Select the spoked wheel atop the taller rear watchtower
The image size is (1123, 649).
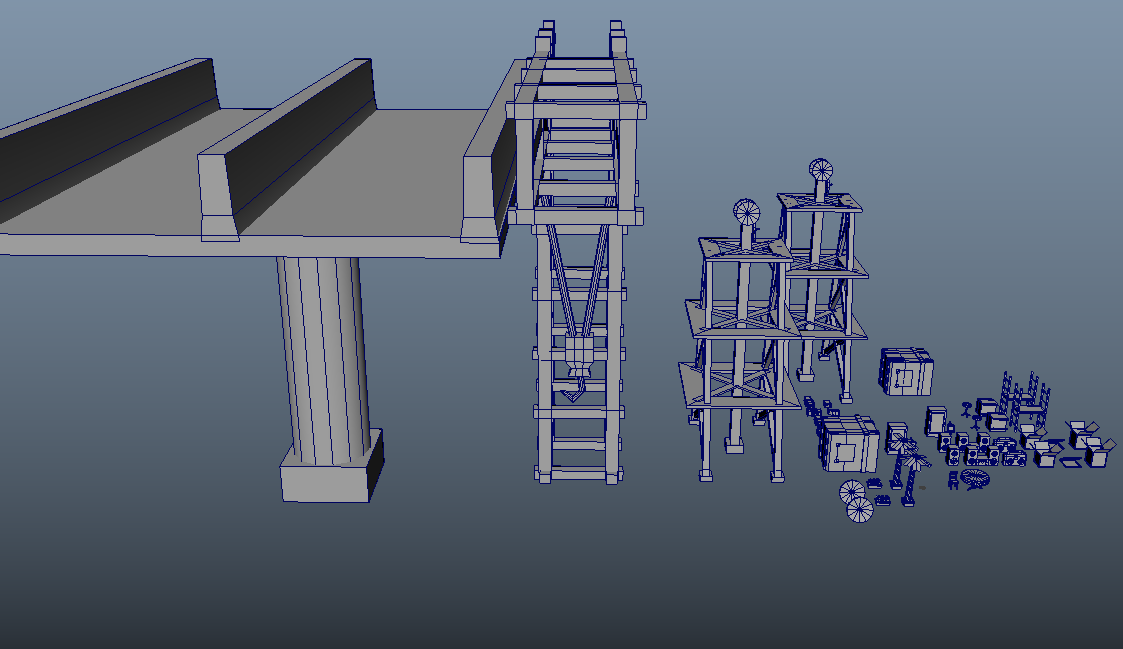[x=821, y=170]
